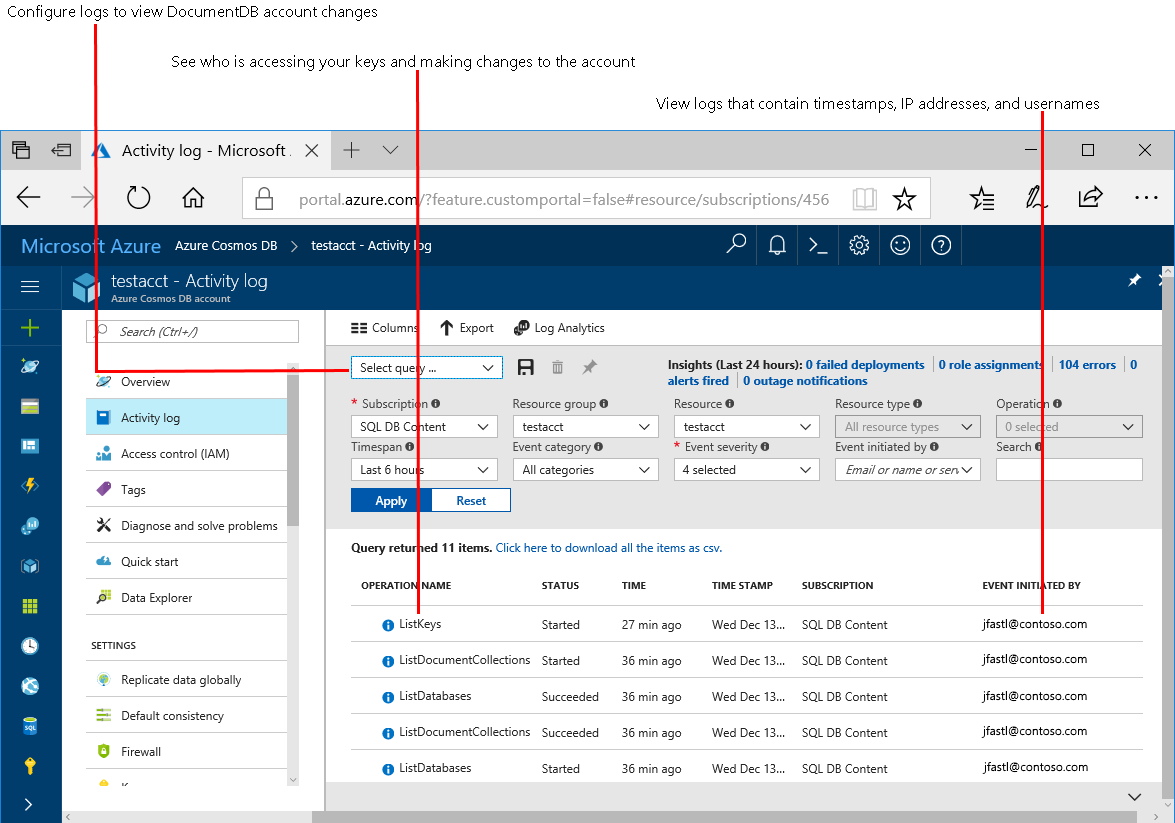Open Log Analytics from the toolbar
Image resolution: width=1175 pixels, height=823 pixels.
click(559, 328)
